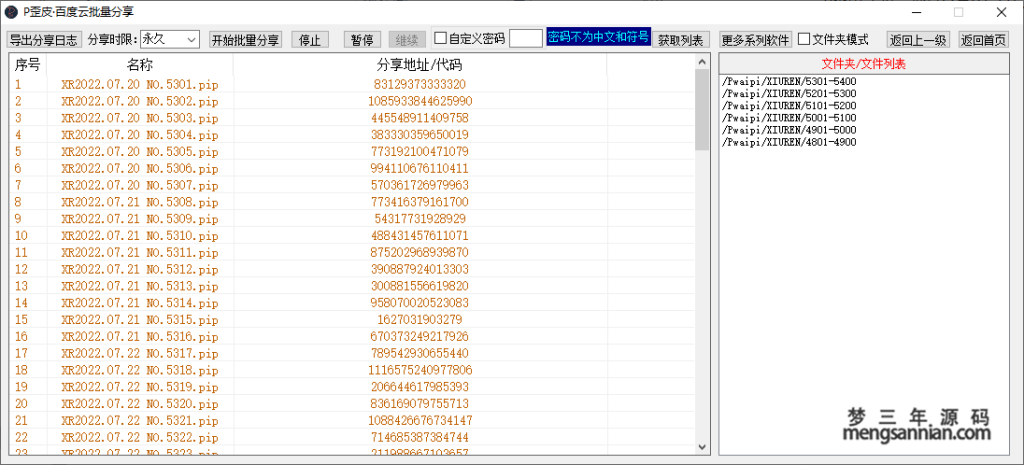The image size is (1024, 465).
Task: Select folder /Pwaipi/XIUREN/5201-5300
Action: pos(788,94)
